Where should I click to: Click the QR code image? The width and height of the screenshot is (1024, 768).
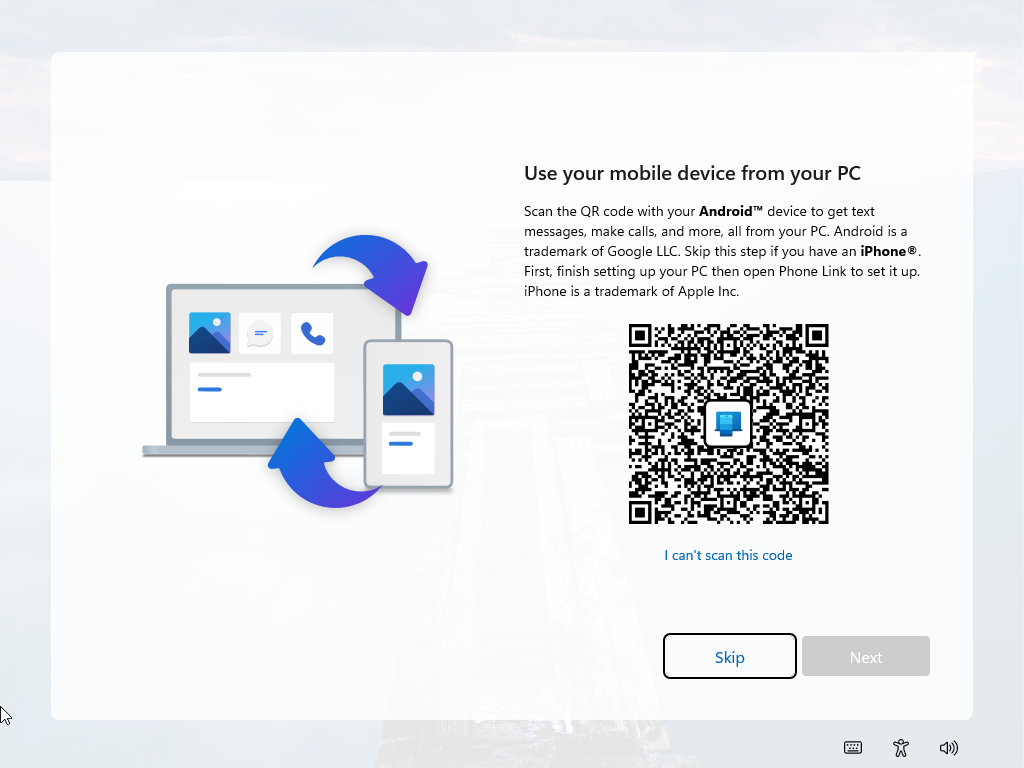pos(729,424)
